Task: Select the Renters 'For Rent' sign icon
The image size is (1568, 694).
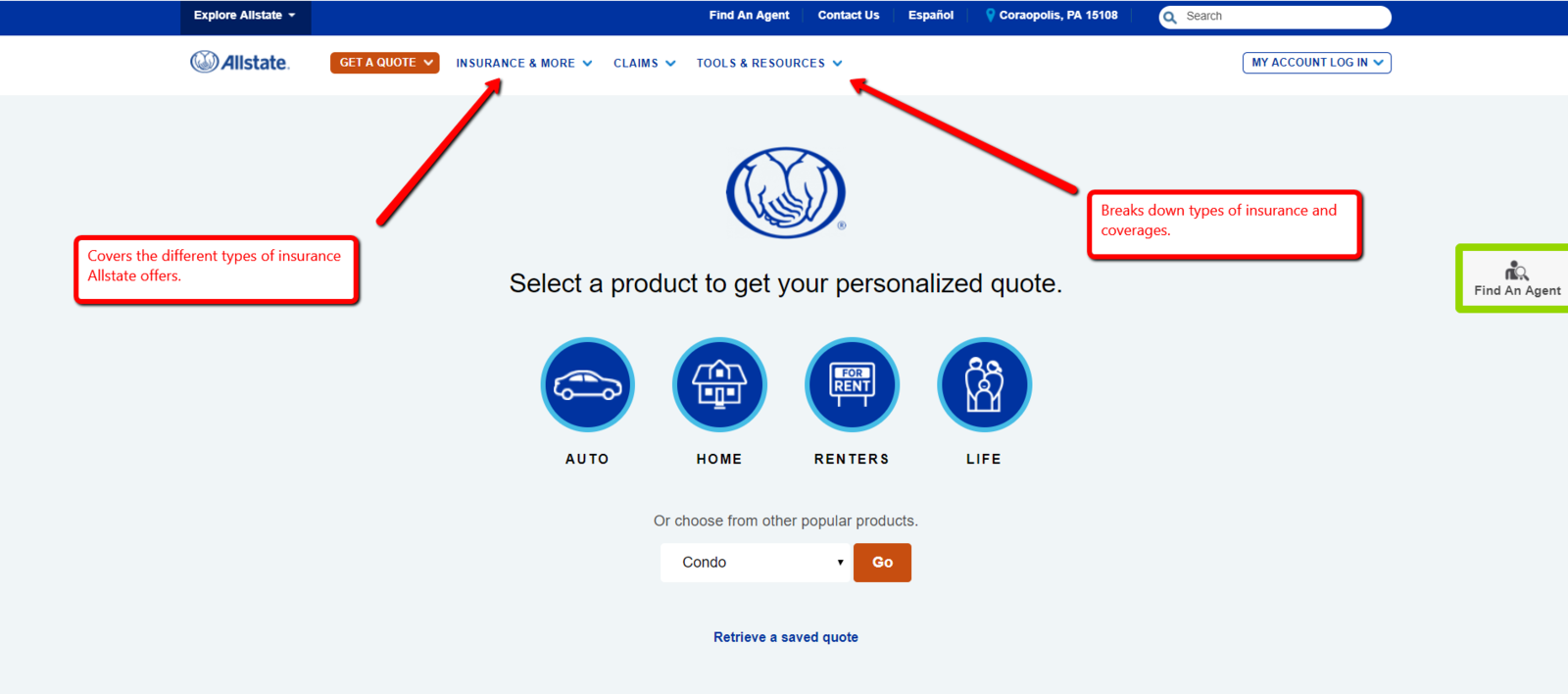Action: click(852, 384)
